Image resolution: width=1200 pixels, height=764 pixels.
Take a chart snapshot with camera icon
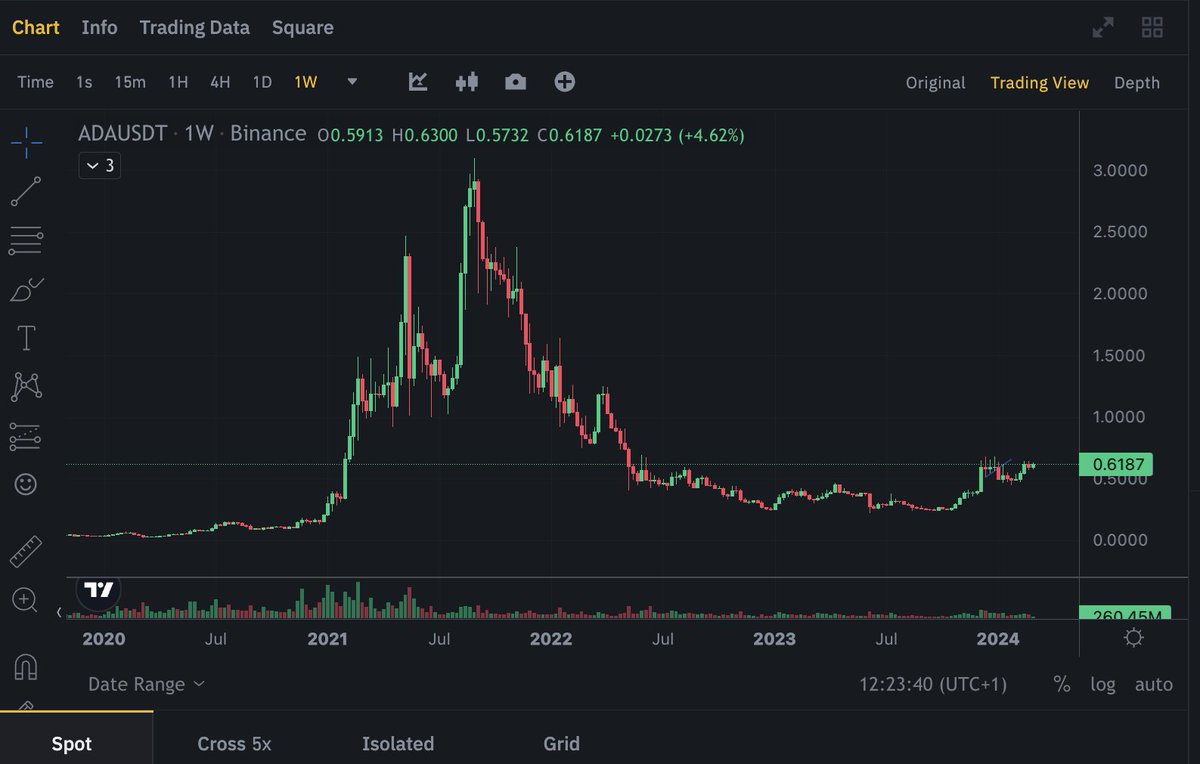tap(515, 82)
